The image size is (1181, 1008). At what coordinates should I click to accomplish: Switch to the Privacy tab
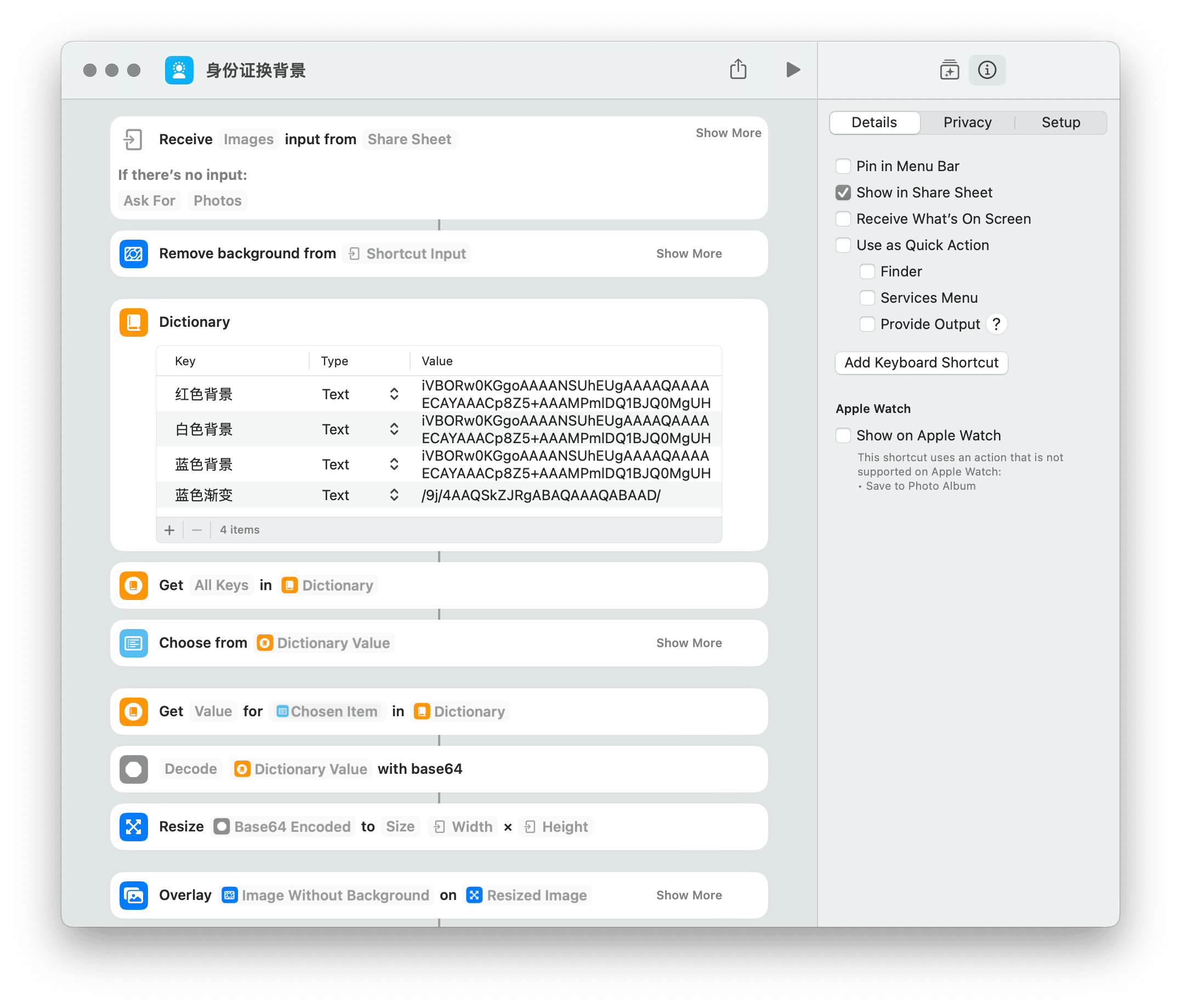pyautogui.click(x=967, y=123)
